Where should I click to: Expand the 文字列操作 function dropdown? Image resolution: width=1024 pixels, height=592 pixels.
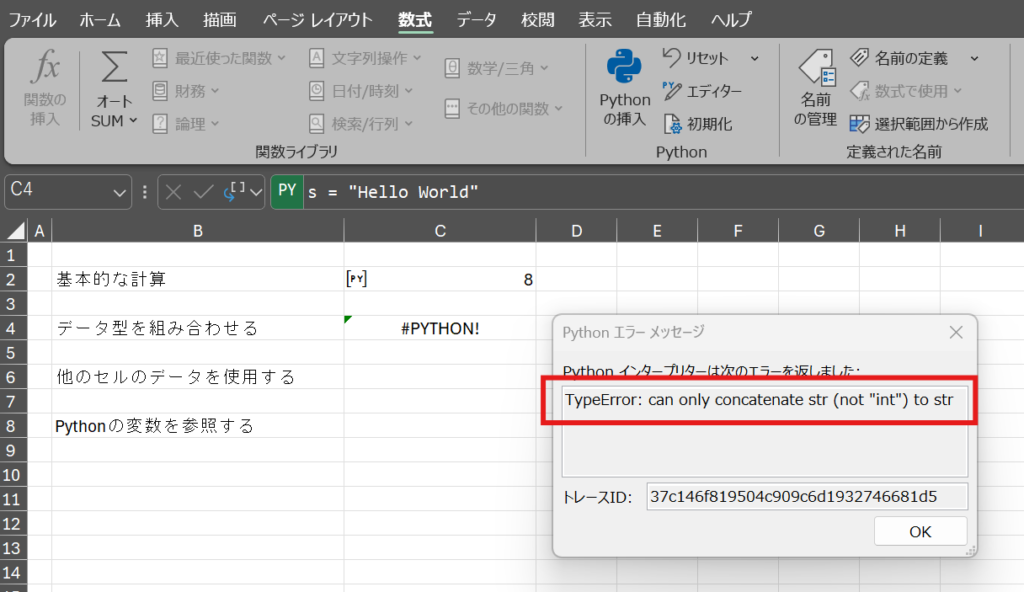tap(417, 58)
